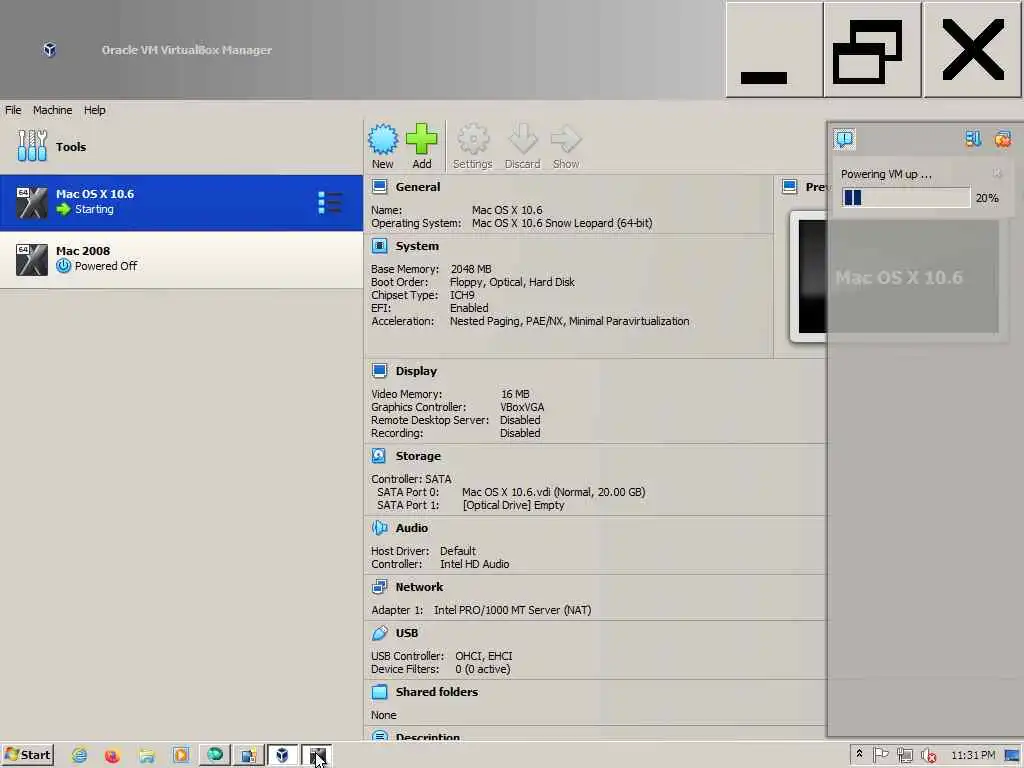1024x768 pixels.
Task: Click the green Add machine icon
Action: point(422,139)
